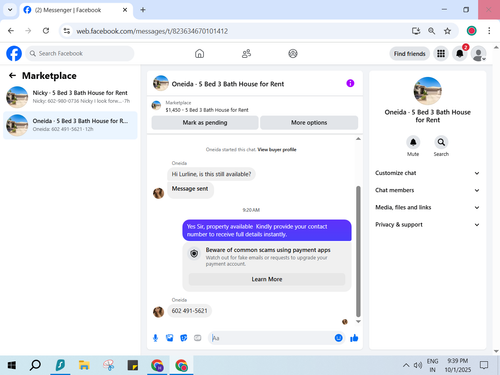Open the Groups icon in top navigation

(293, 53)
